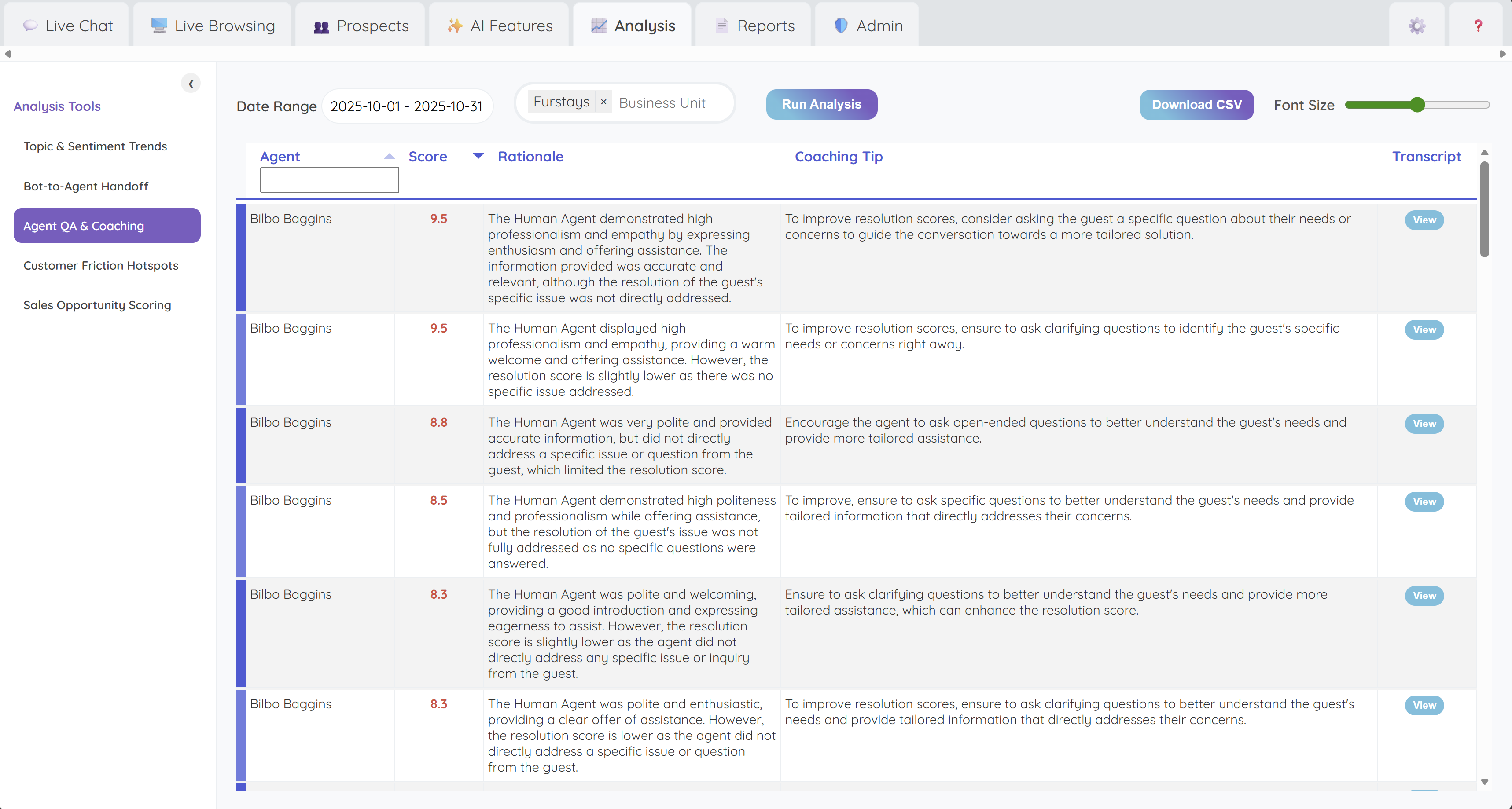Screen dimensions: 1512x809
Task: Open help via red question mark
Action: click(1478, 26)
